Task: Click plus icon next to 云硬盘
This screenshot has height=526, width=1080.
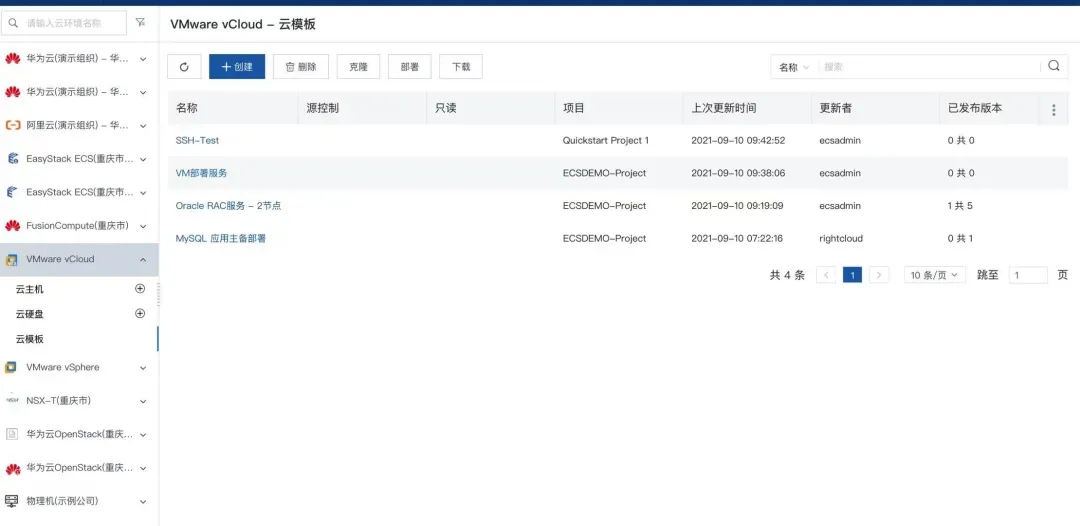Action: pos(140,313)
